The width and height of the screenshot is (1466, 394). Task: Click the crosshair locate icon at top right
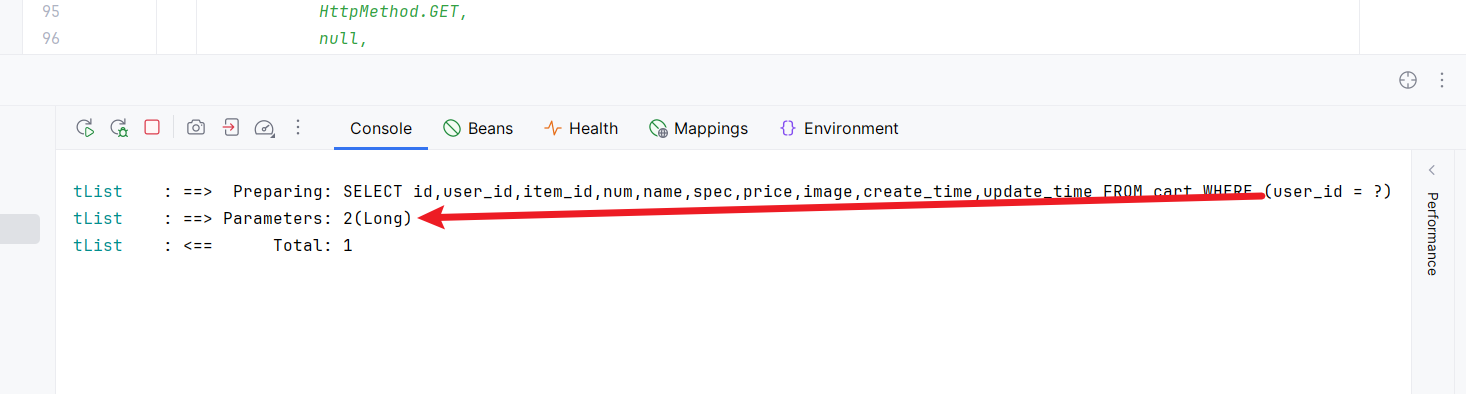pos(1408,80)
